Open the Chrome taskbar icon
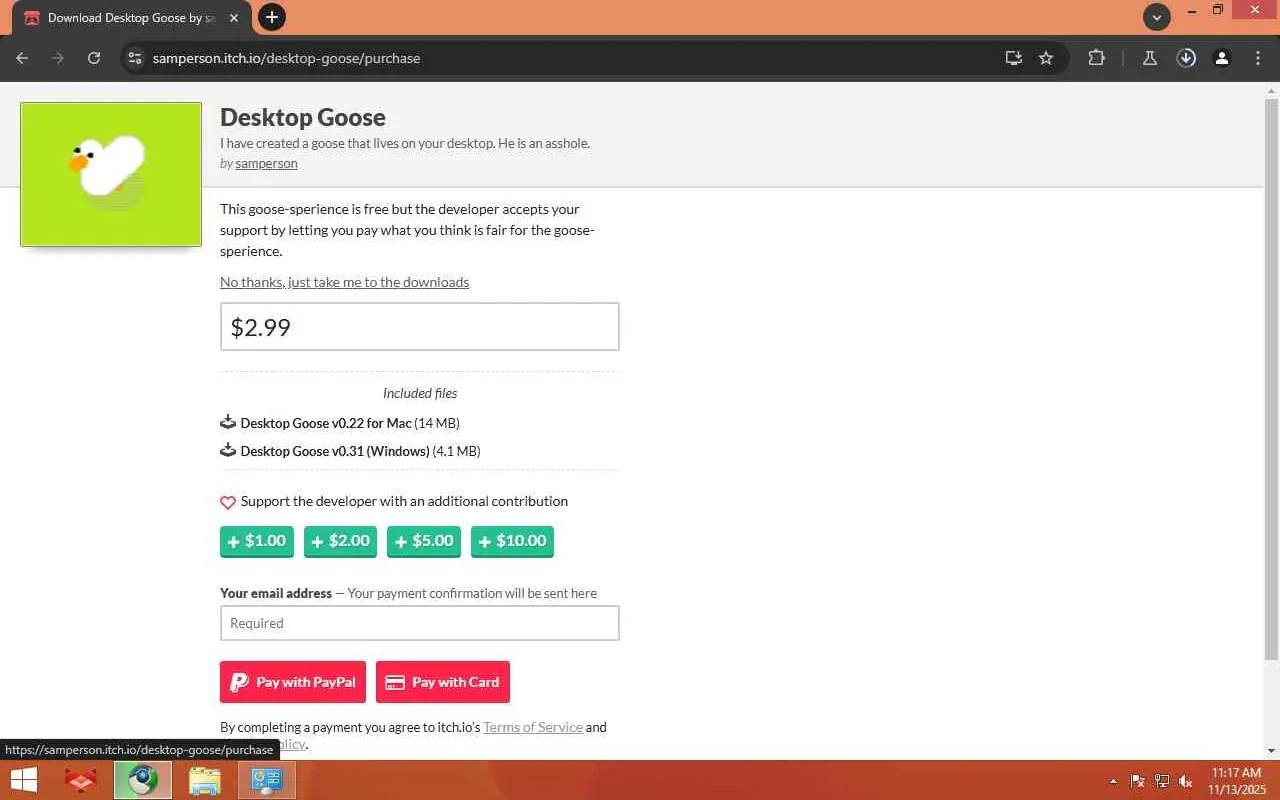1280x800 pixels. (x=142, y=780)
